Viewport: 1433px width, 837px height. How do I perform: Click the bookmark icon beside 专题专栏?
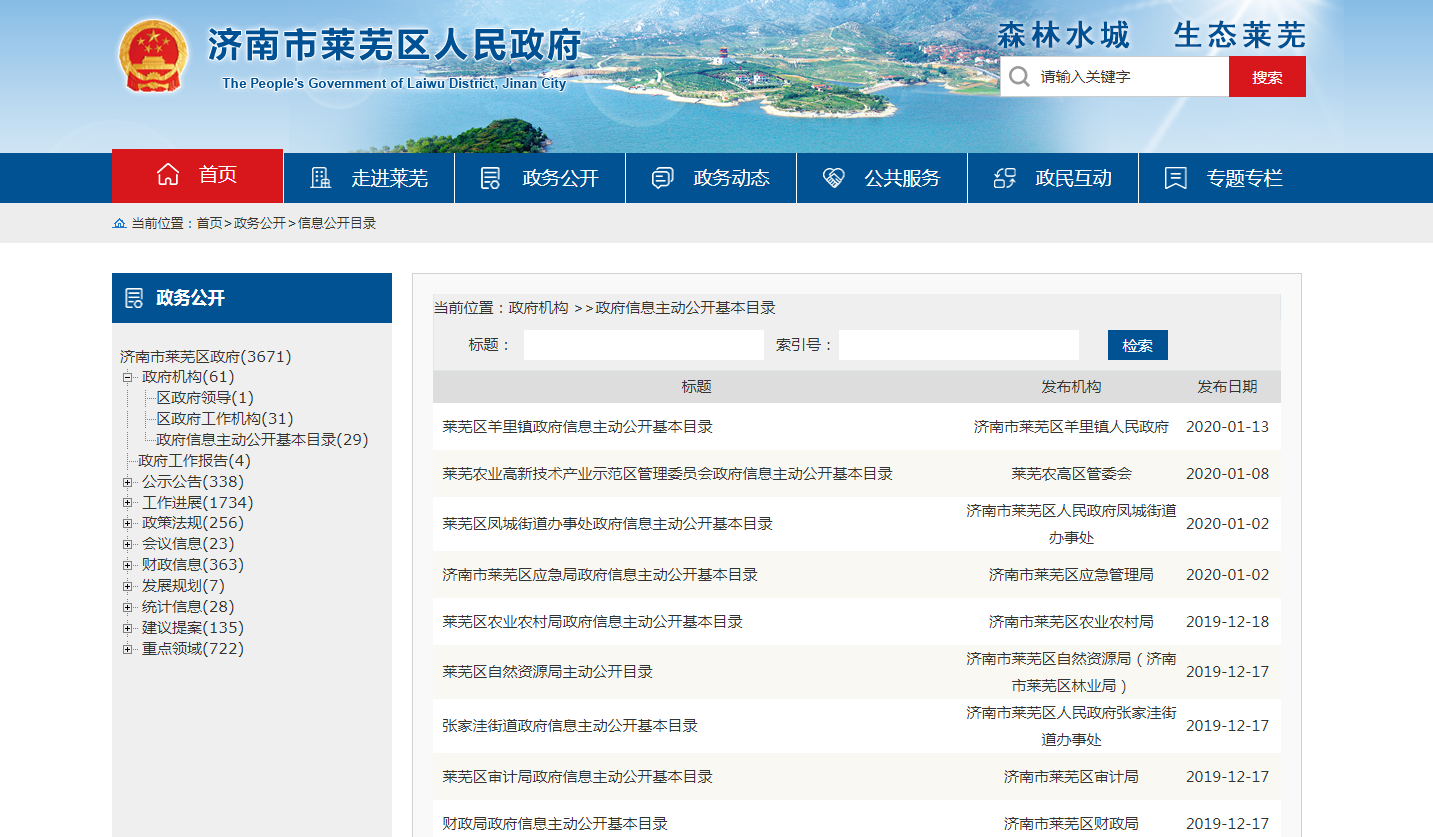coord(1176,178)
